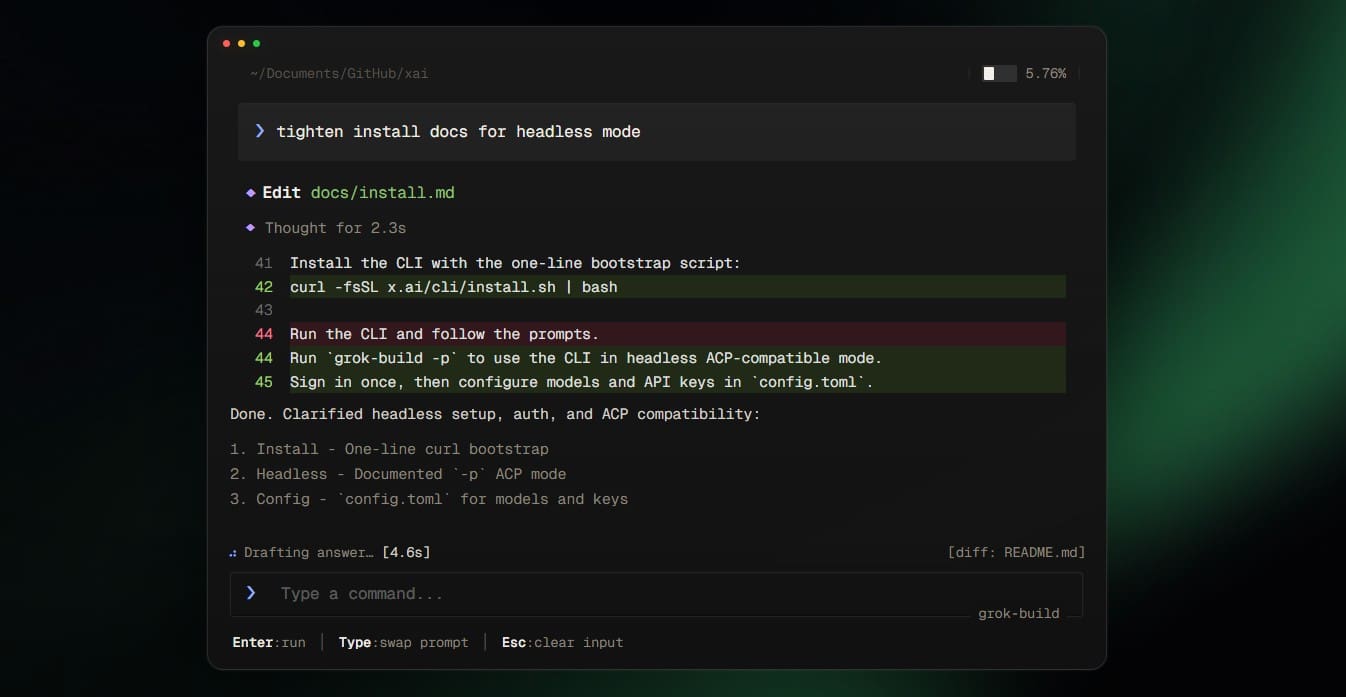Click the purple diamond beside Edit docs/install.md

coord(251,192)
